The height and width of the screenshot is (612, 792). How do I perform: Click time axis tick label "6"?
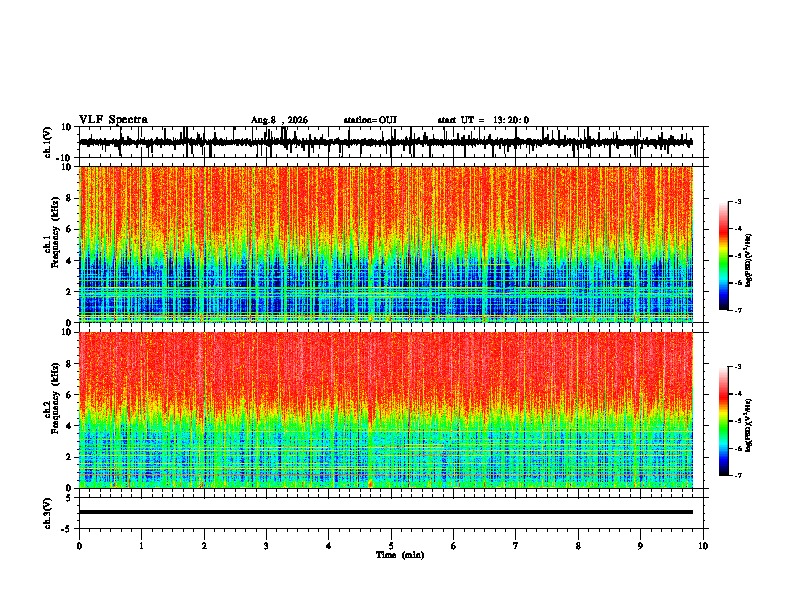pos(454,546)
